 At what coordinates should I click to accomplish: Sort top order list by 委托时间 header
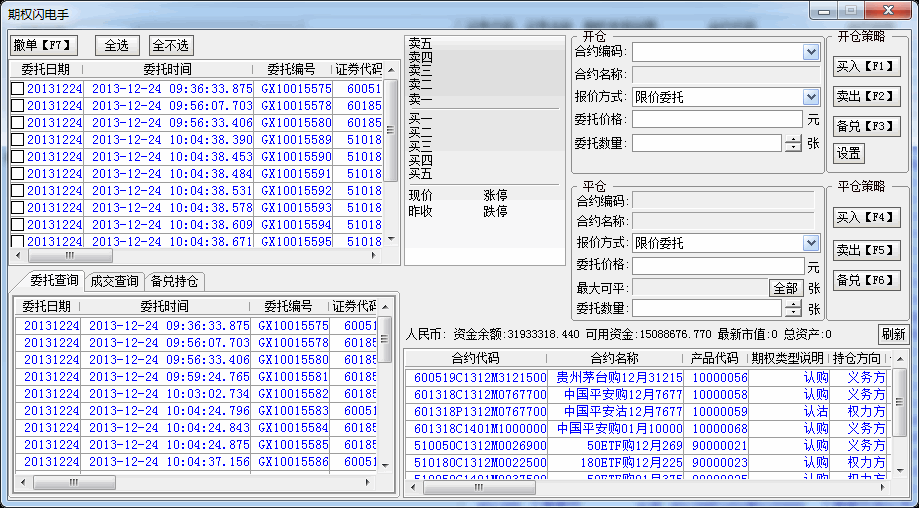click(167, 69)
